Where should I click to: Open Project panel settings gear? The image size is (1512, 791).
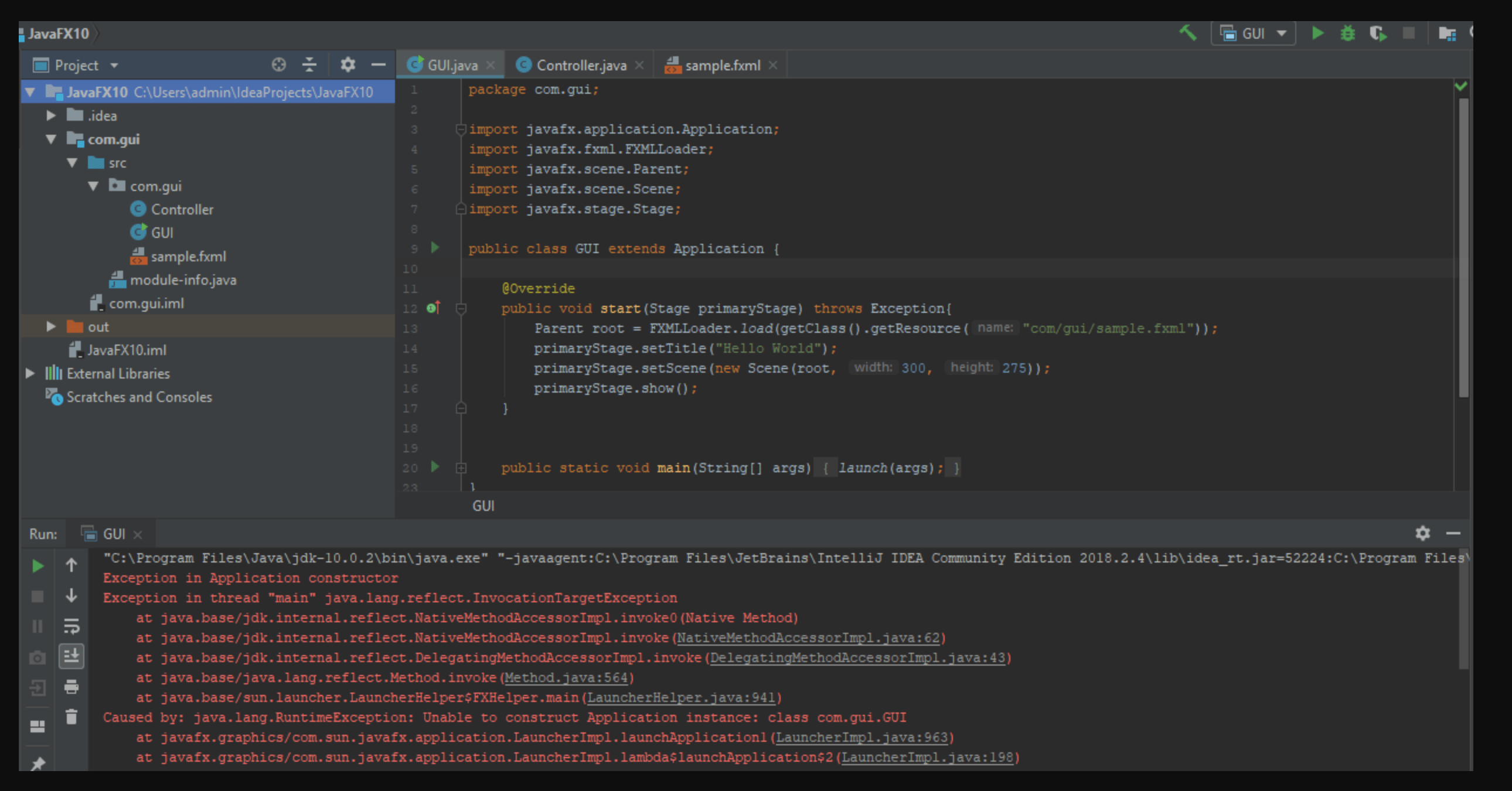point(348,64)
